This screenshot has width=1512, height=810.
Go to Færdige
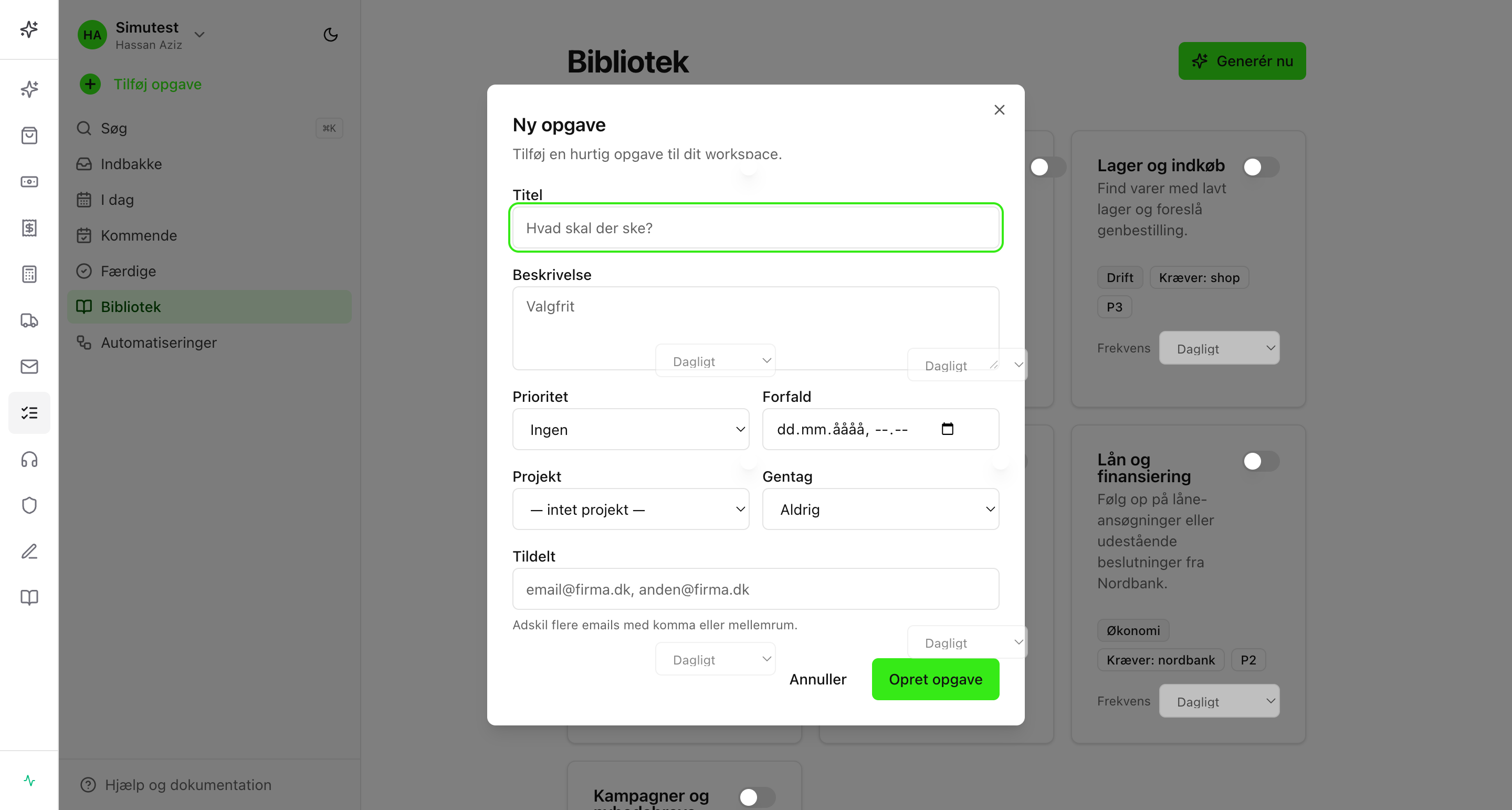pos(209,272)
